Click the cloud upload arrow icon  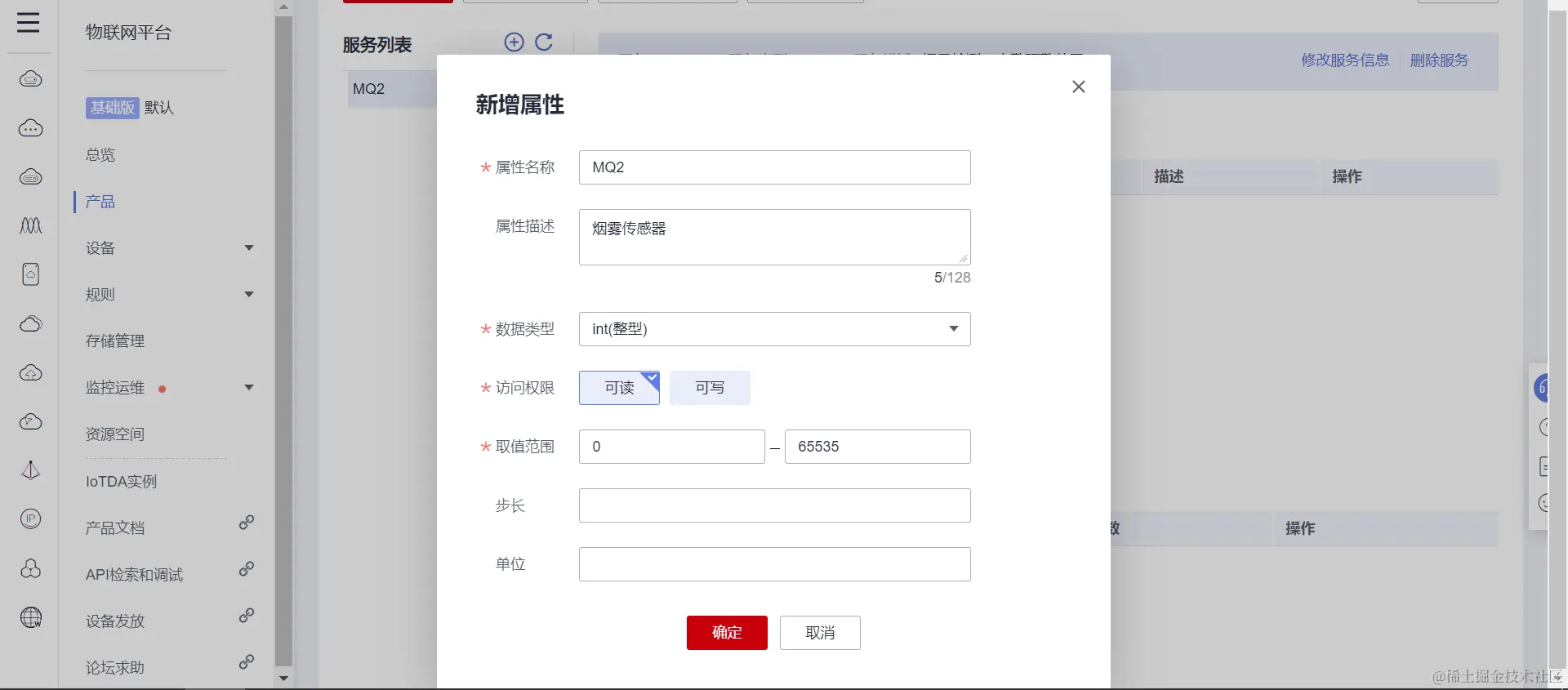click(x=31, y=373)
